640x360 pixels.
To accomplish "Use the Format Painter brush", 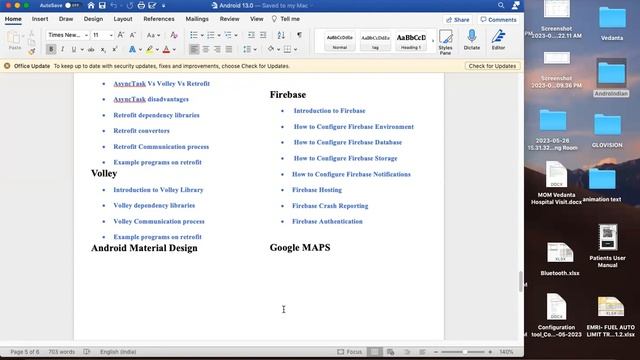I will click(31, 51).
